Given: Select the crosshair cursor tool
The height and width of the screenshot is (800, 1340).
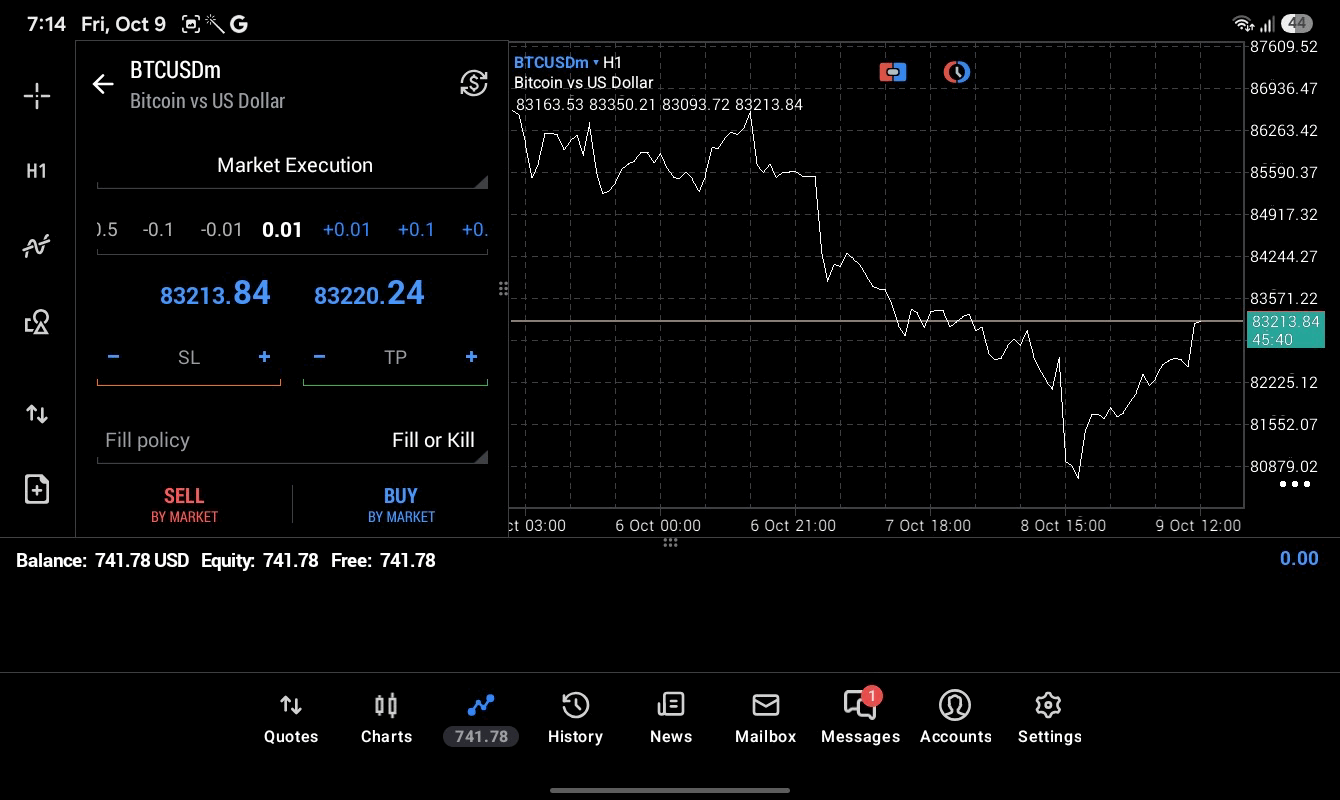Looking at the screenshot, I should pyautogui.click(x=37, y=96).
